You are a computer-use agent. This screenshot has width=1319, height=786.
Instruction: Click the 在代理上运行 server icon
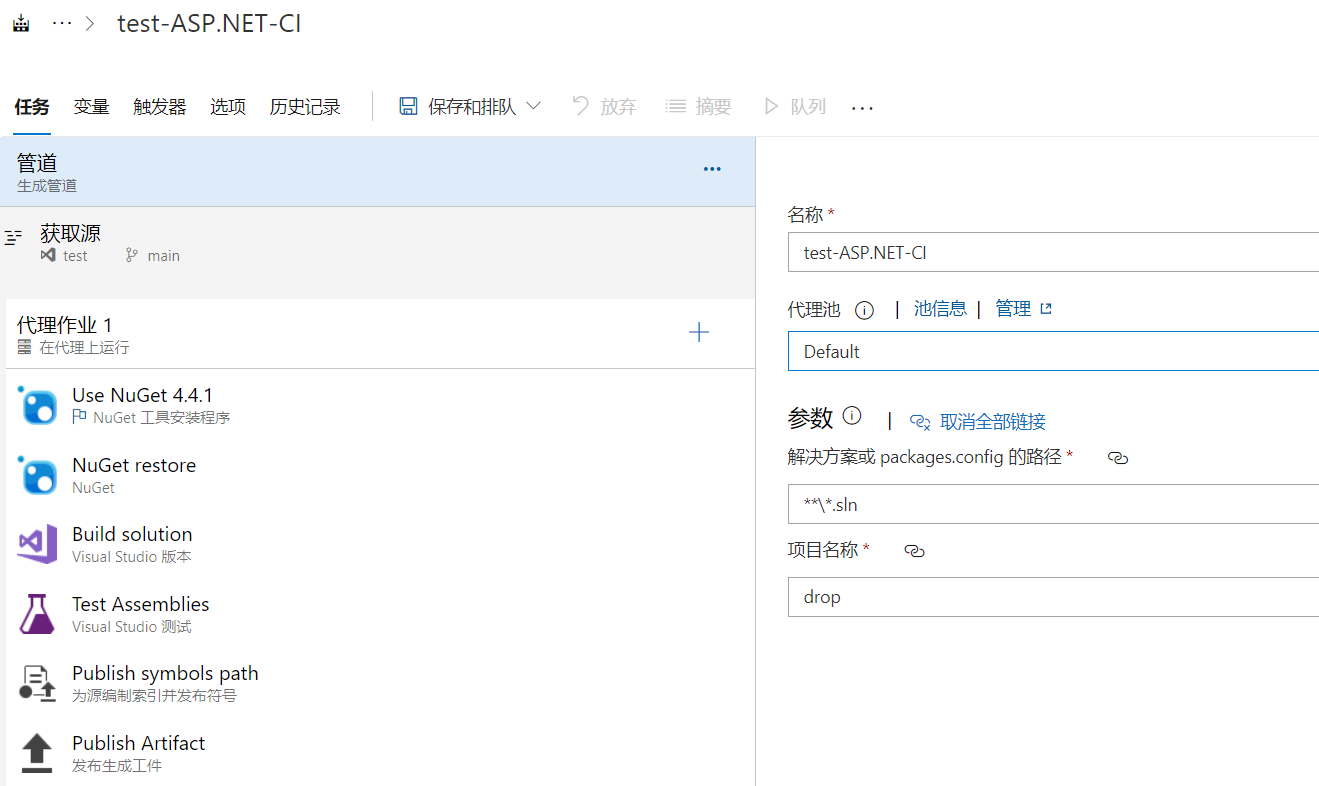pyautogui.click(x=25, y=347)
